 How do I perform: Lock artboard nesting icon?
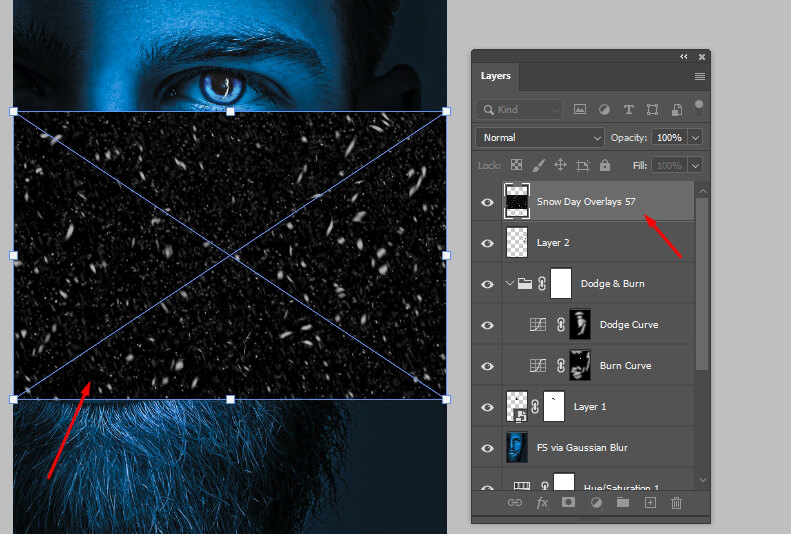[583, 165]
